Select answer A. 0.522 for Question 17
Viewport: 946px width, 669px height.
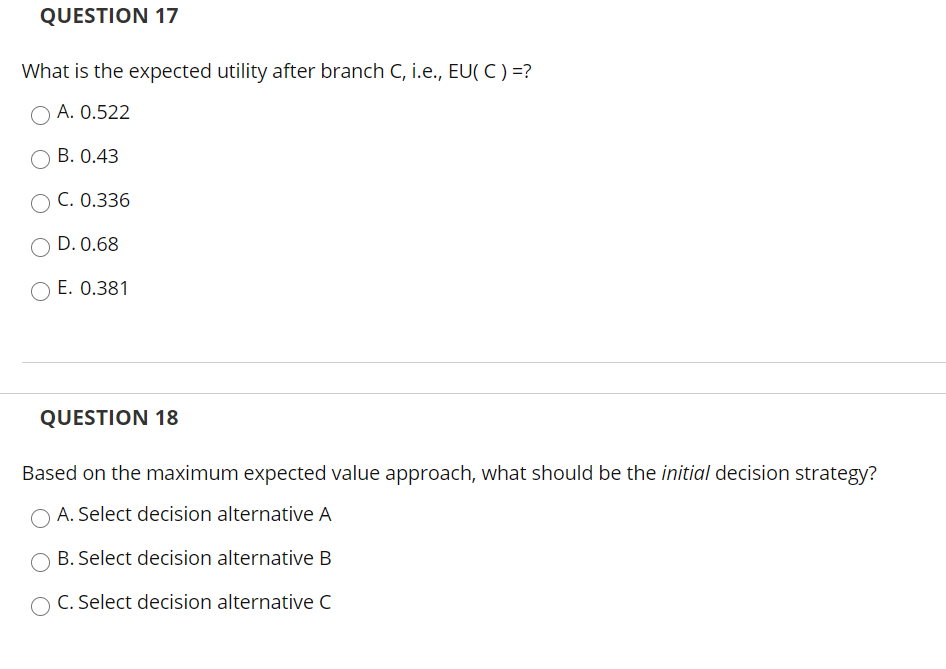[40, 115]
